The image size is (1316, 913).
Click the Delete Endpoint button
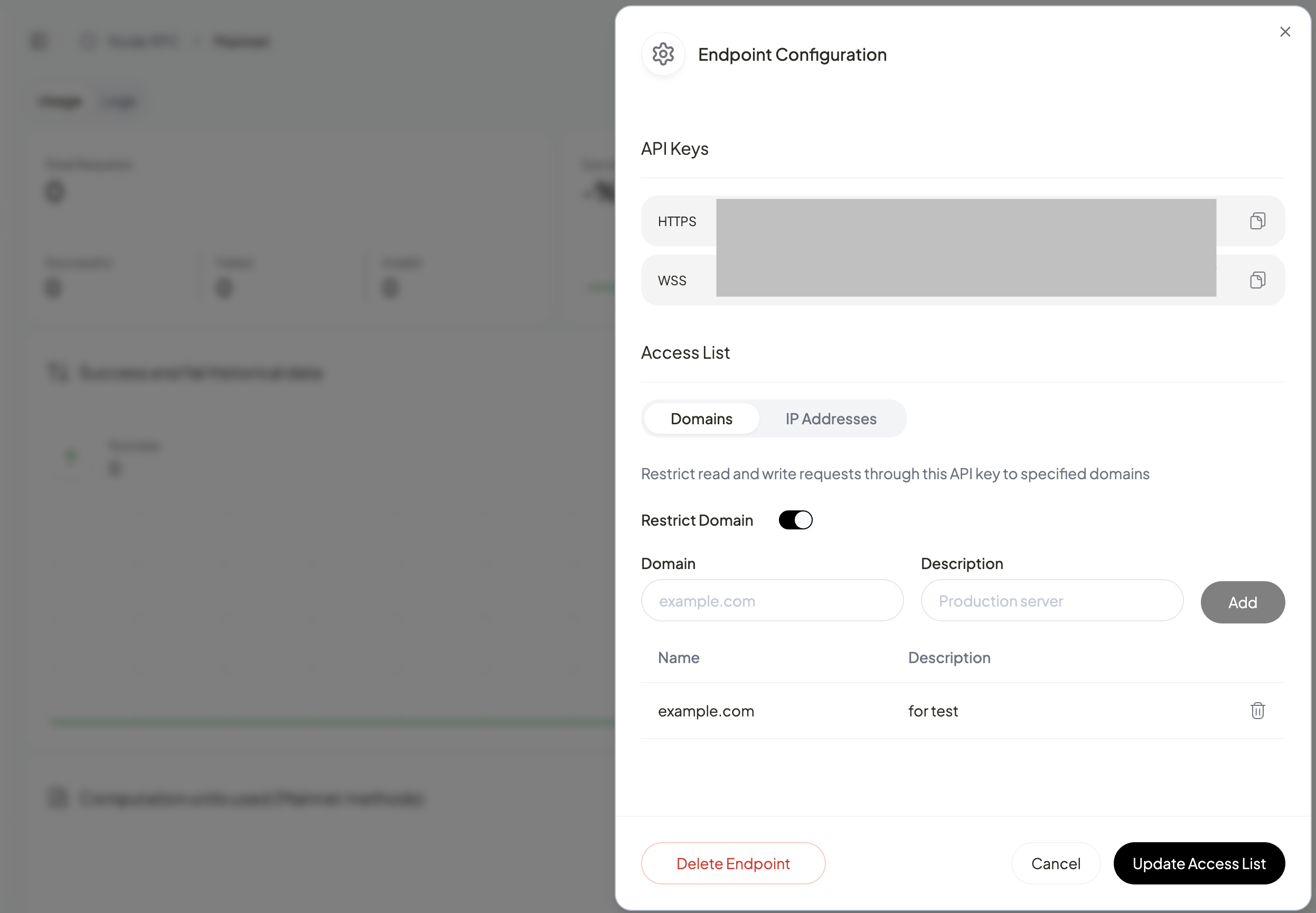(733, 863)
